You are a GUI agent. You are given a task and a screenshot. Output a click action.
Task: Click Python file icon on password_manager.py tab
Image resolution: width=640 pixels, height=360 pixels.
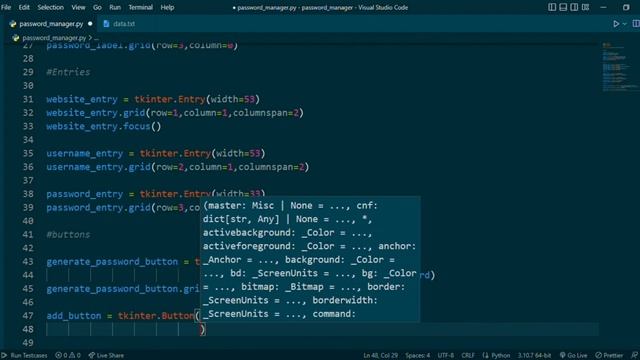13,24
